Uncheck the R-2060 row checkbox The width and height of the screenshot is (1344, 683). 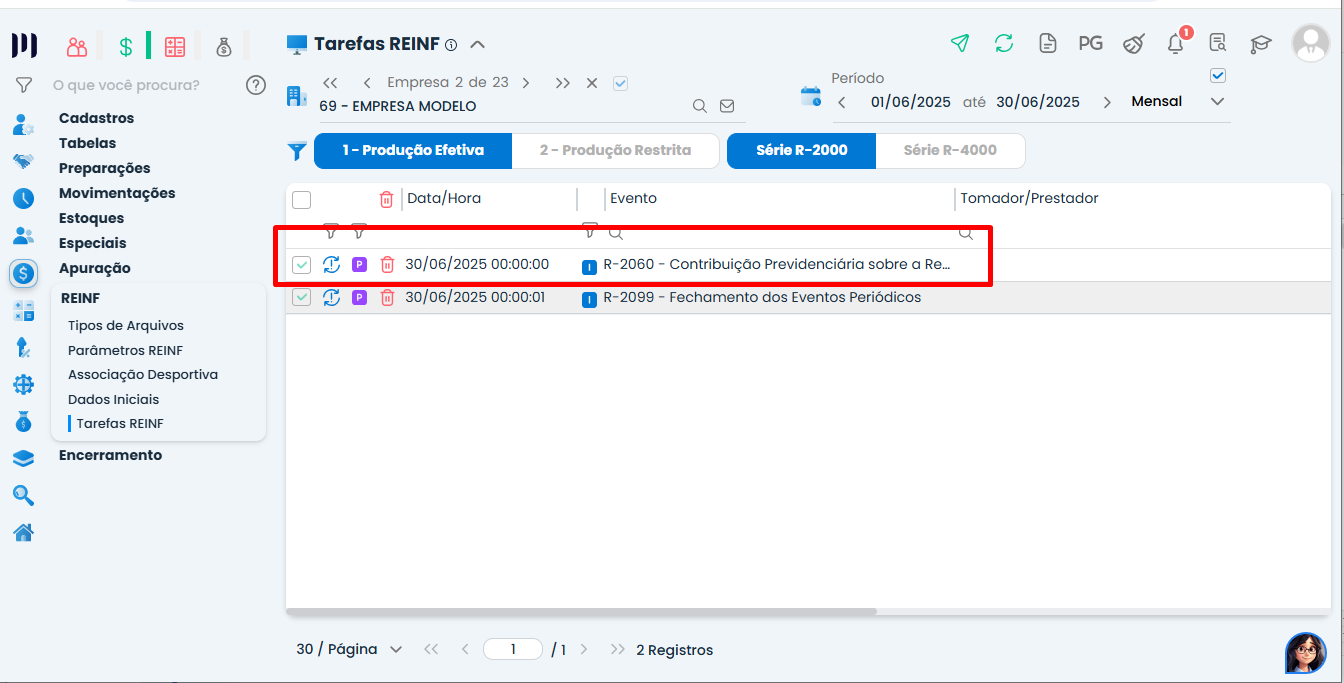point(301,265)
